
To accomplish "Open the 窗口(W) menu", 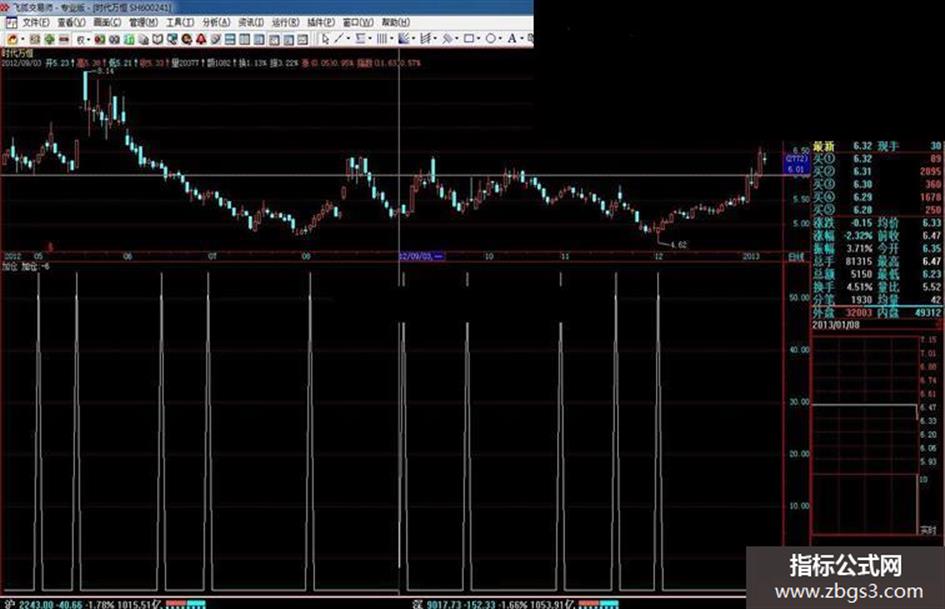I will [358, 22].
